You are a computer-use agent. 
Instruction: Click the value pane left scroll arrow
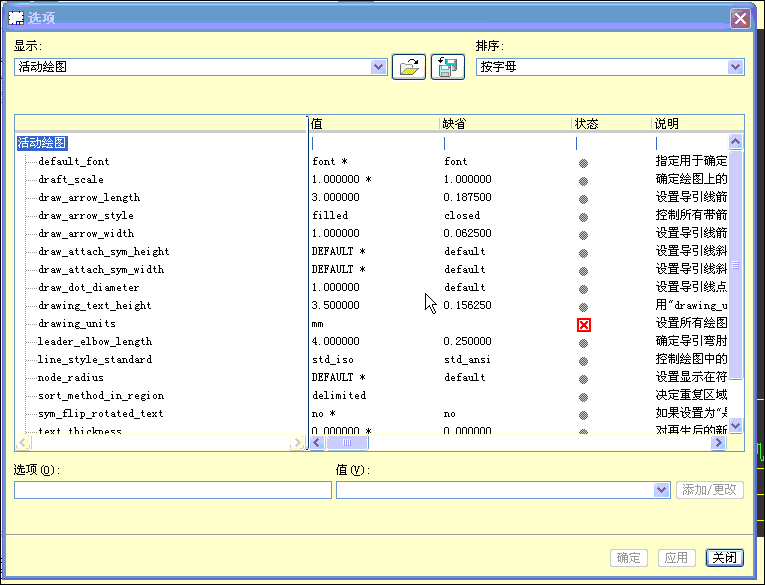317,443
